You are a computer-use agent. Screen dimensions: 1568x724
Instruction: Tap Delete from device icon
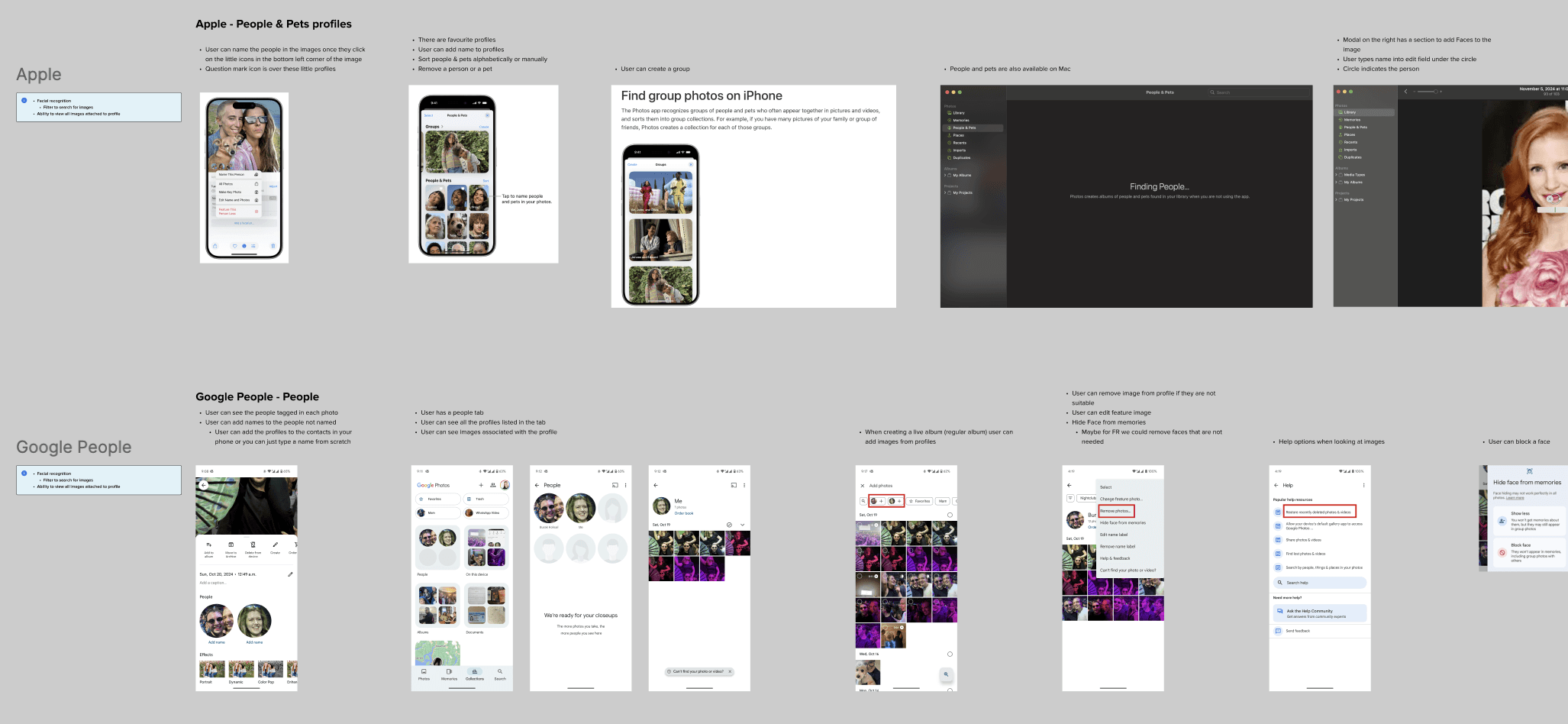pos(253,545)
